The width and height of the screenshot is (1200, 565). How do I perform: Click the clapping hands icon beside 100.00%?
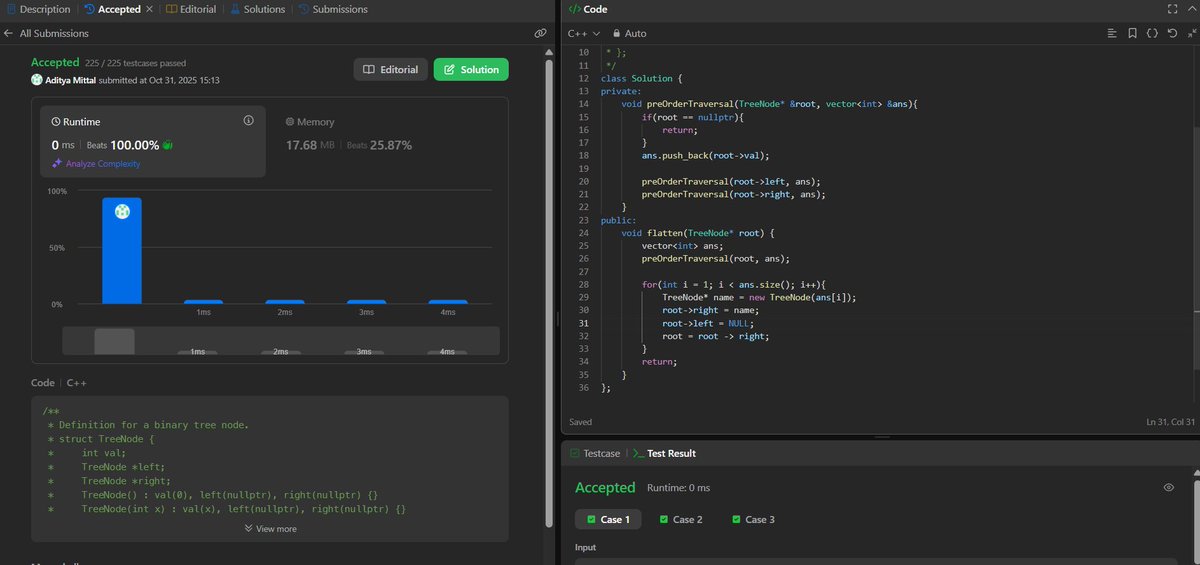pyautogui.click(x=168, y=145)
